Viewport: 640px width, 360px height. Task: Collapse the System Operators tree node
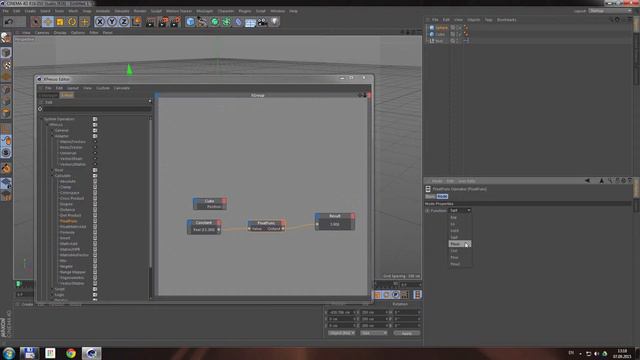click(41, 119)
